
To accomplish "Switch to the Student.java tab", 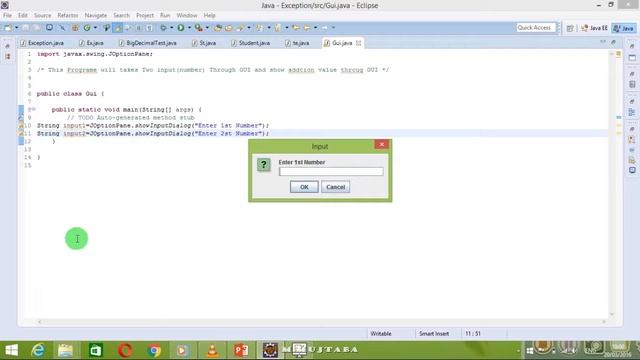I will (250, 43).
